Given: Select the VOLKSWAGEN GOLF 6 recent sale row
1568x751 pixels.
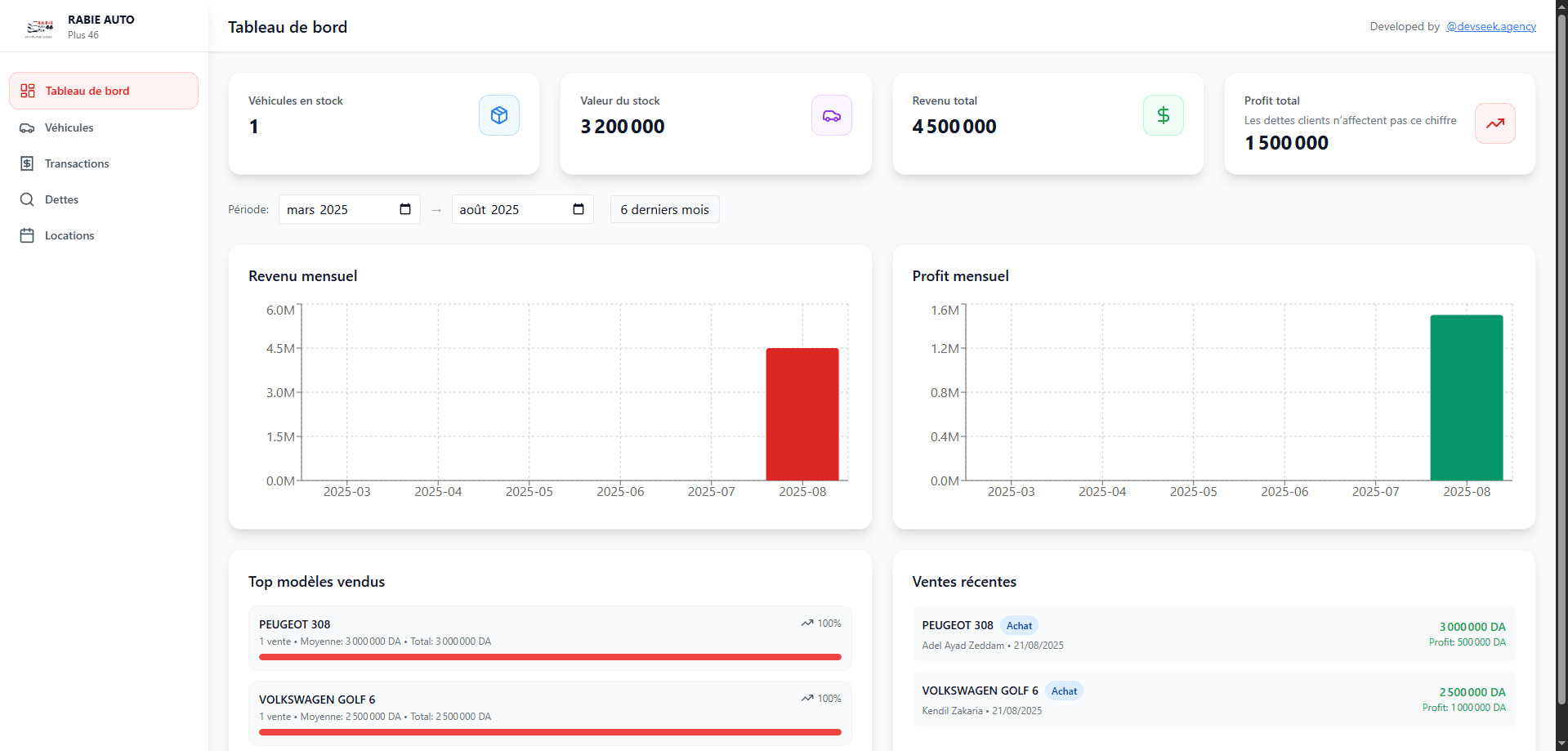Looking at the screenshot, I should pos(1213,700).
